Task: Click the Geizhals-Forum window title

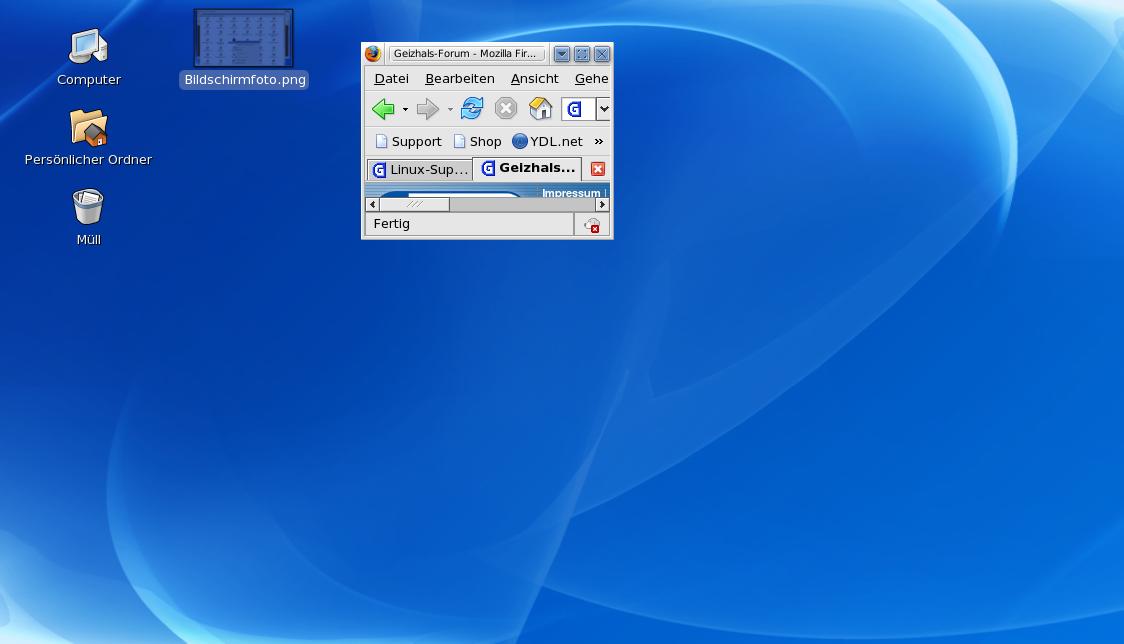Action: (465, 54)
